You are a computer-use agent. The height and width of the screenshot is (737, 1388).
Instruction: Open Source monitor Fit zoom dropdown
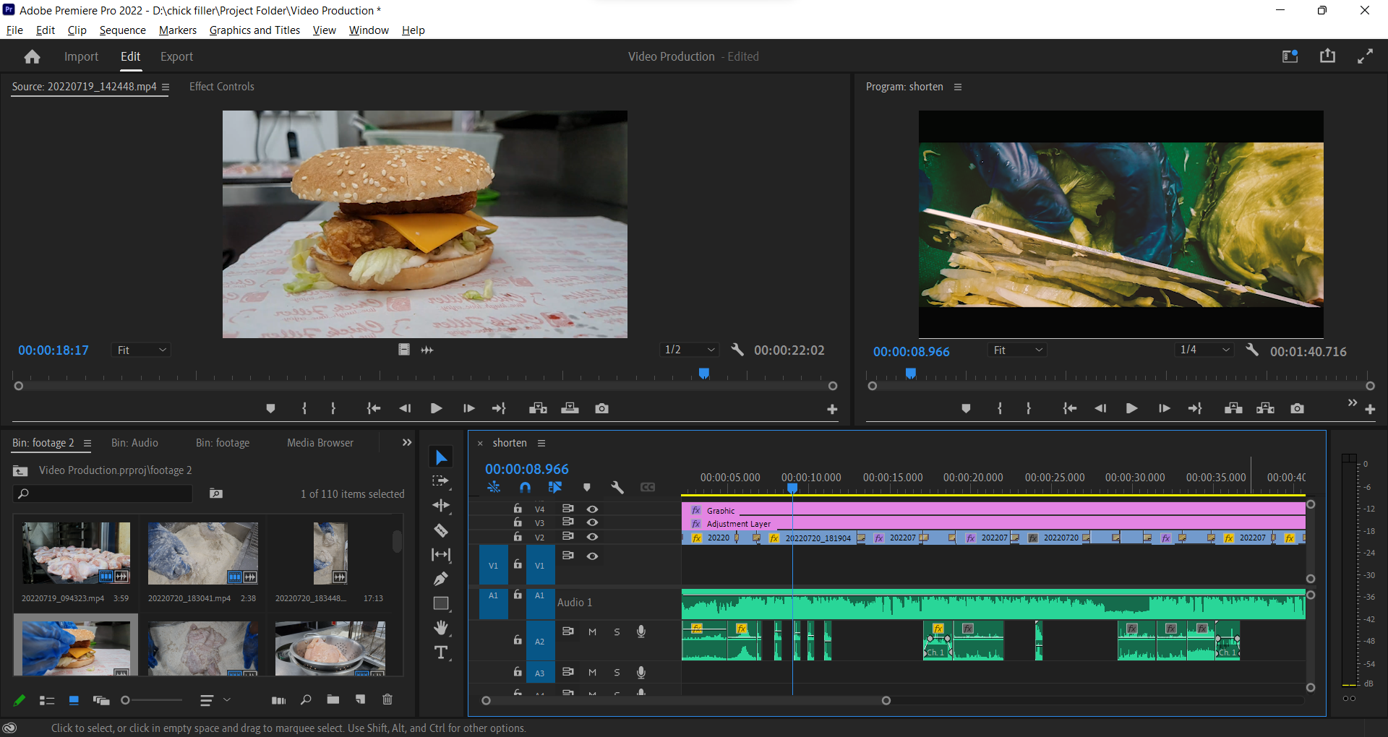pyautogui.click(x=141, y=350)
